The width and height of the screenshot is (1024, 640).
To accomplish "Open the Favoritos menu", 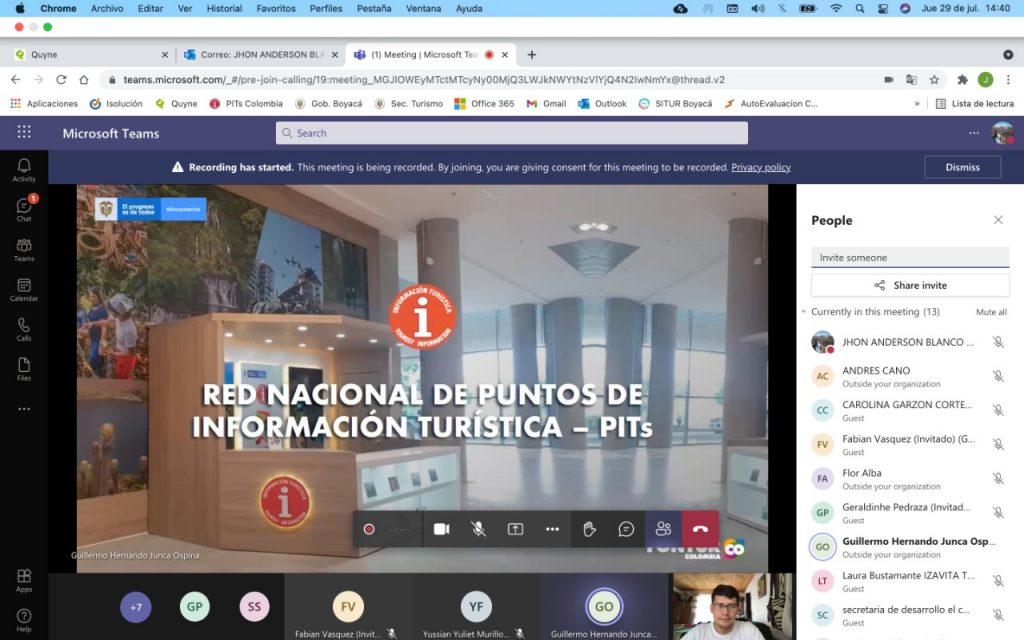I will pos(276,8).
